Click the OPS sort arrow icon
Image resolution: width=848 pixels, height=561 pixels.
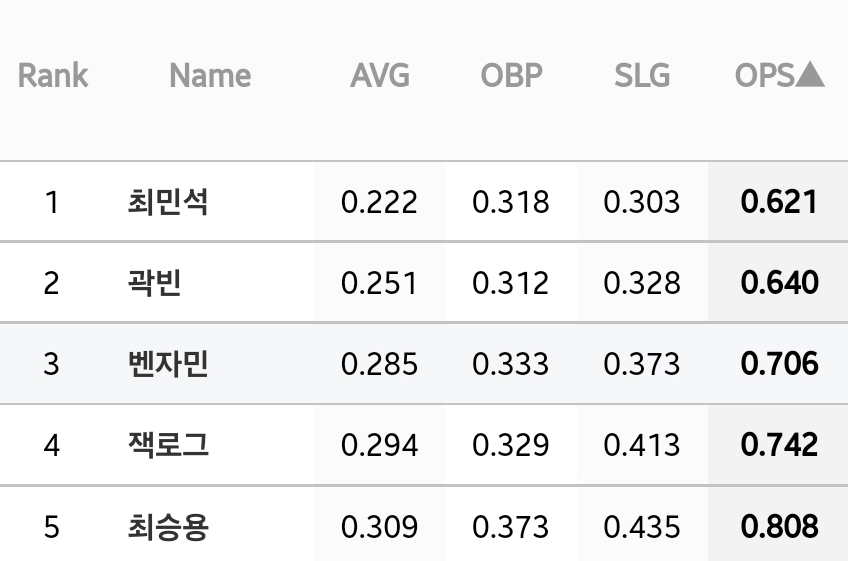tap(810, 75)
